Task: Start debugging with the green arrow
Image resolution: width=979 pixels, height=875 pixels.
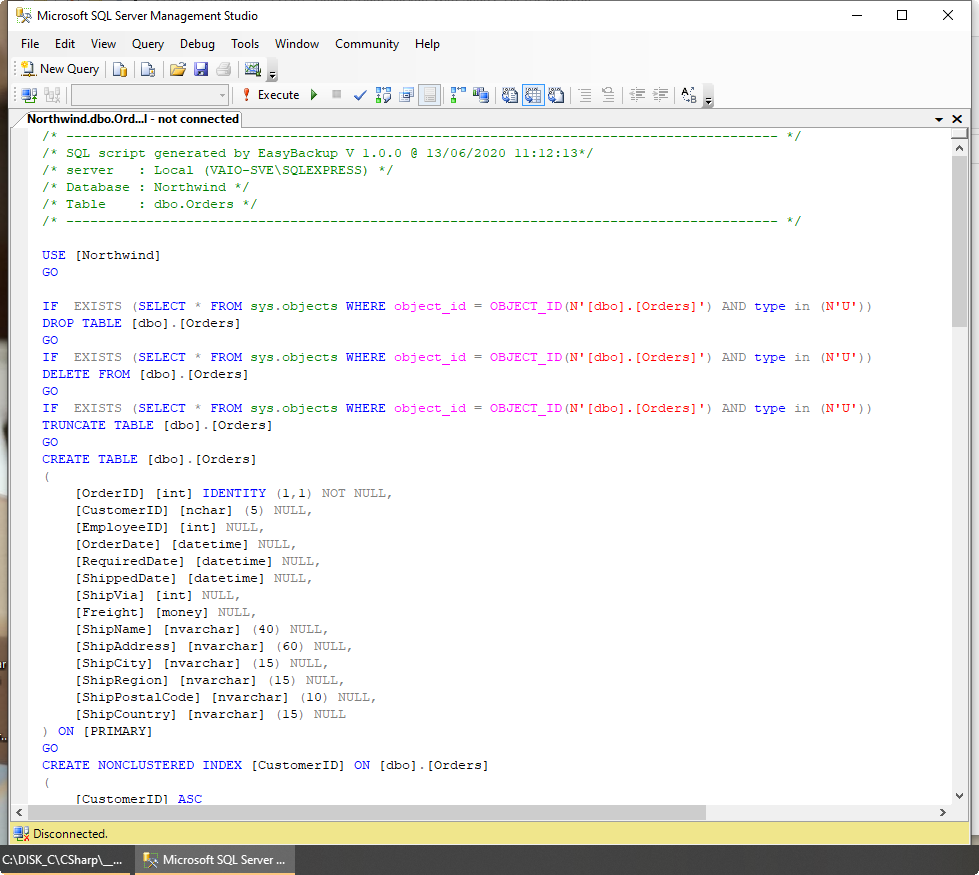Action: tap(314, 95)
